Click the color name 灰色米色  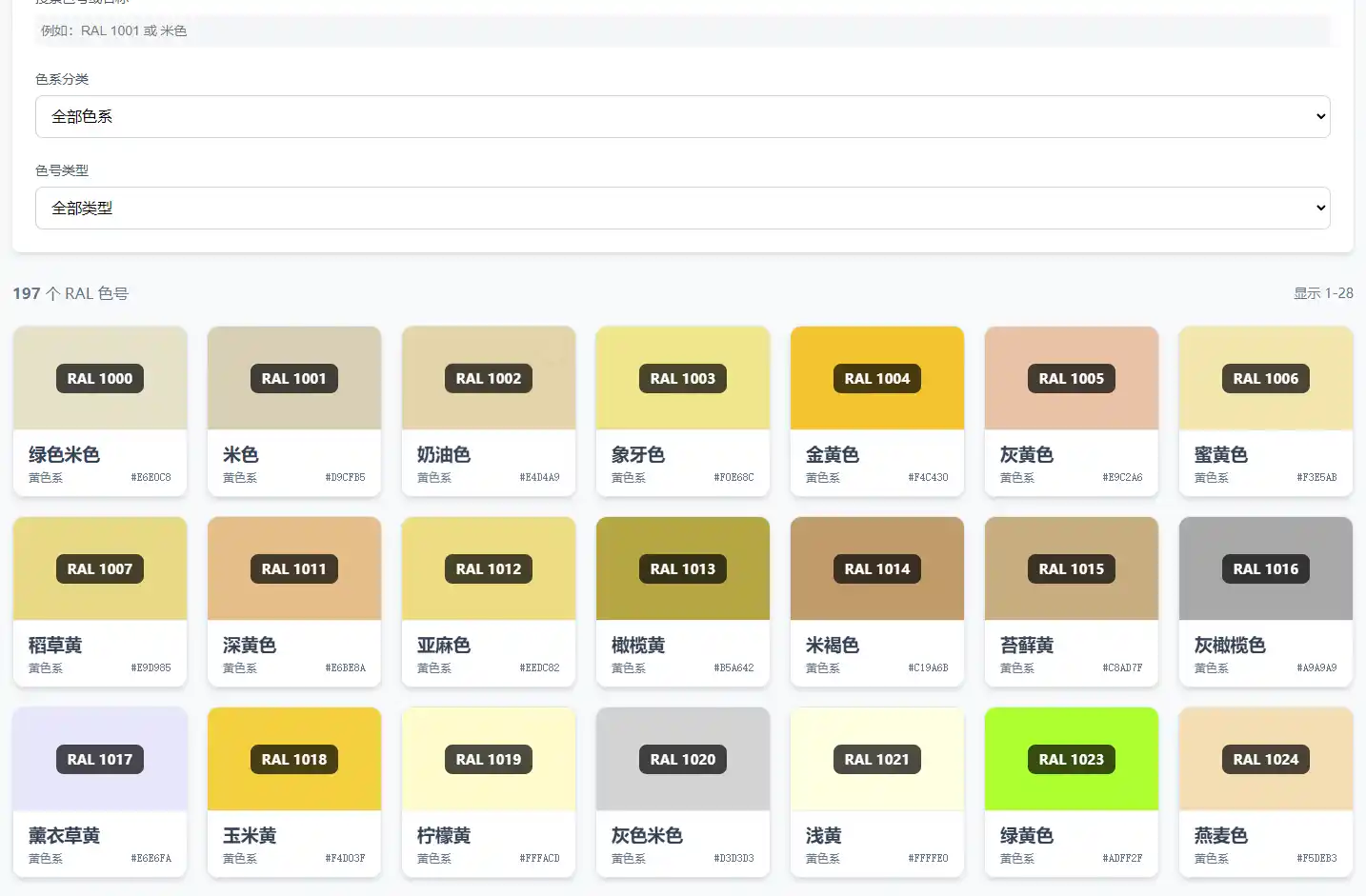[647, 836]
